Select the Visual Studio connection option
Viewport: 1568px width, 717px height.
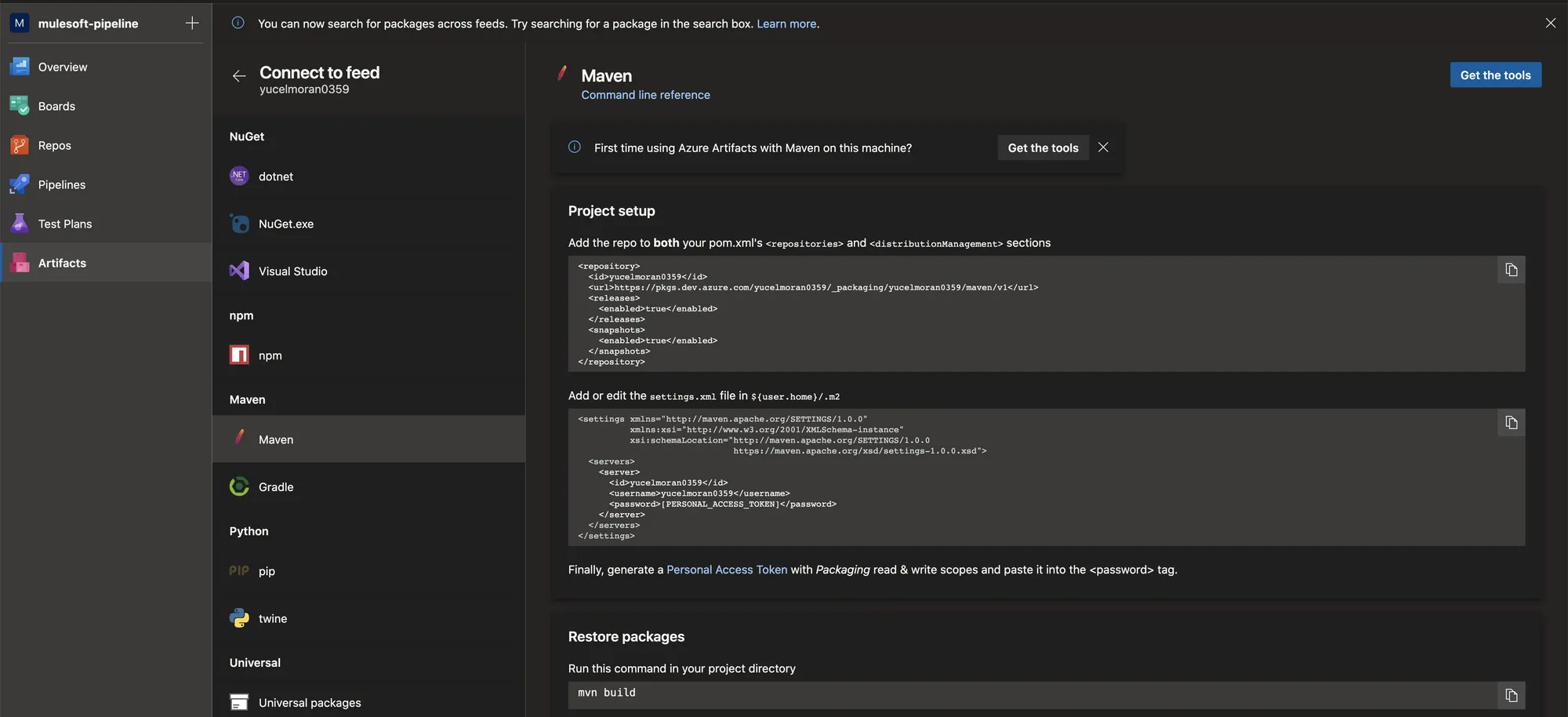point(368,271)
